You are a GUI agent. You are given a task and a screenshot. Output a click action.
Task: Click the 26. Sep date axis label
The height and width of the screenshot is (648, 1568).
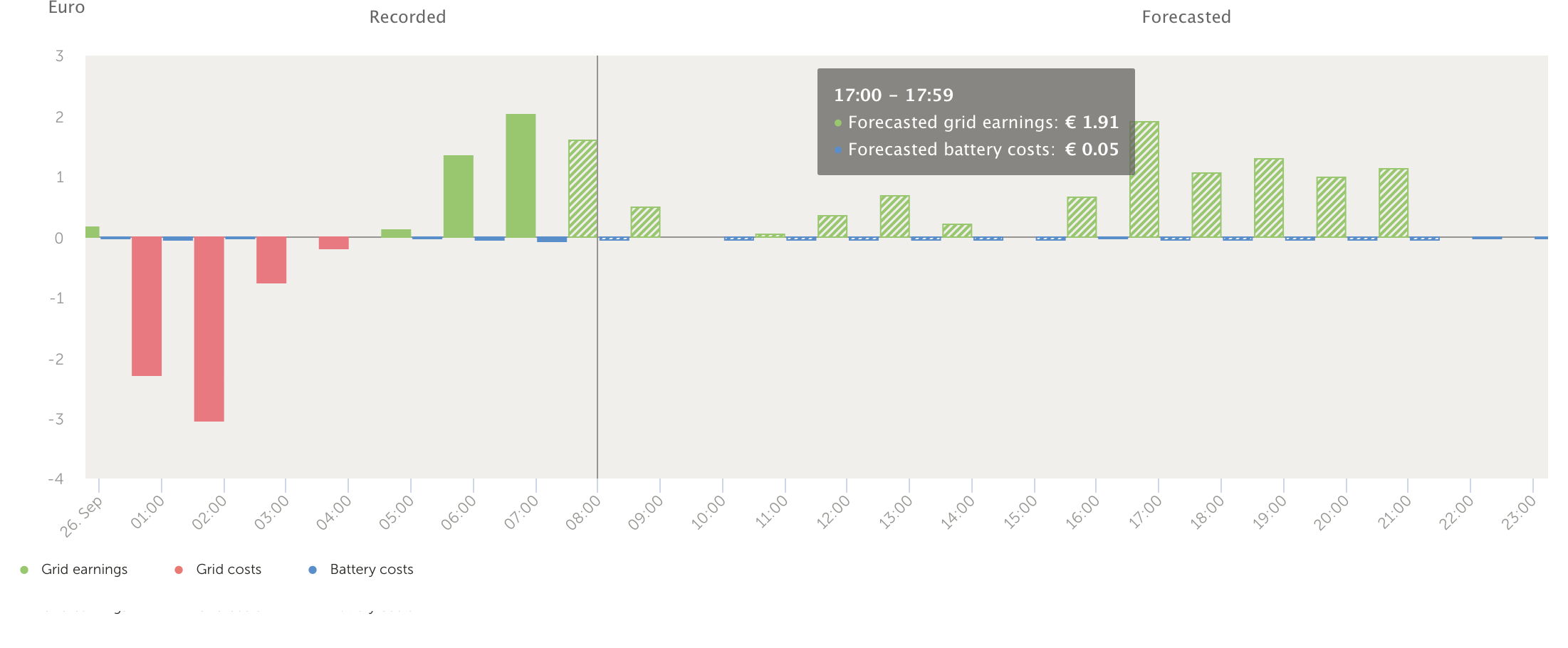[81, 516]
